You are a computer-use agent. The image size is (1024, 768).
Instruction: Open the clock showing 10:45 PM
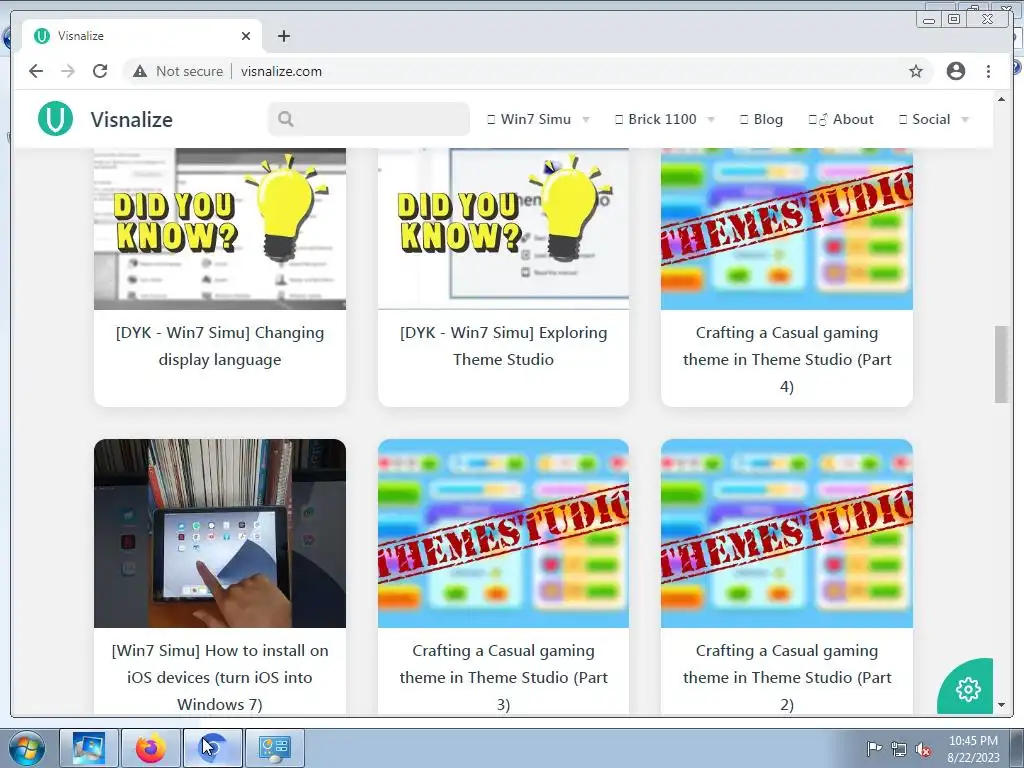click(973, 748)
